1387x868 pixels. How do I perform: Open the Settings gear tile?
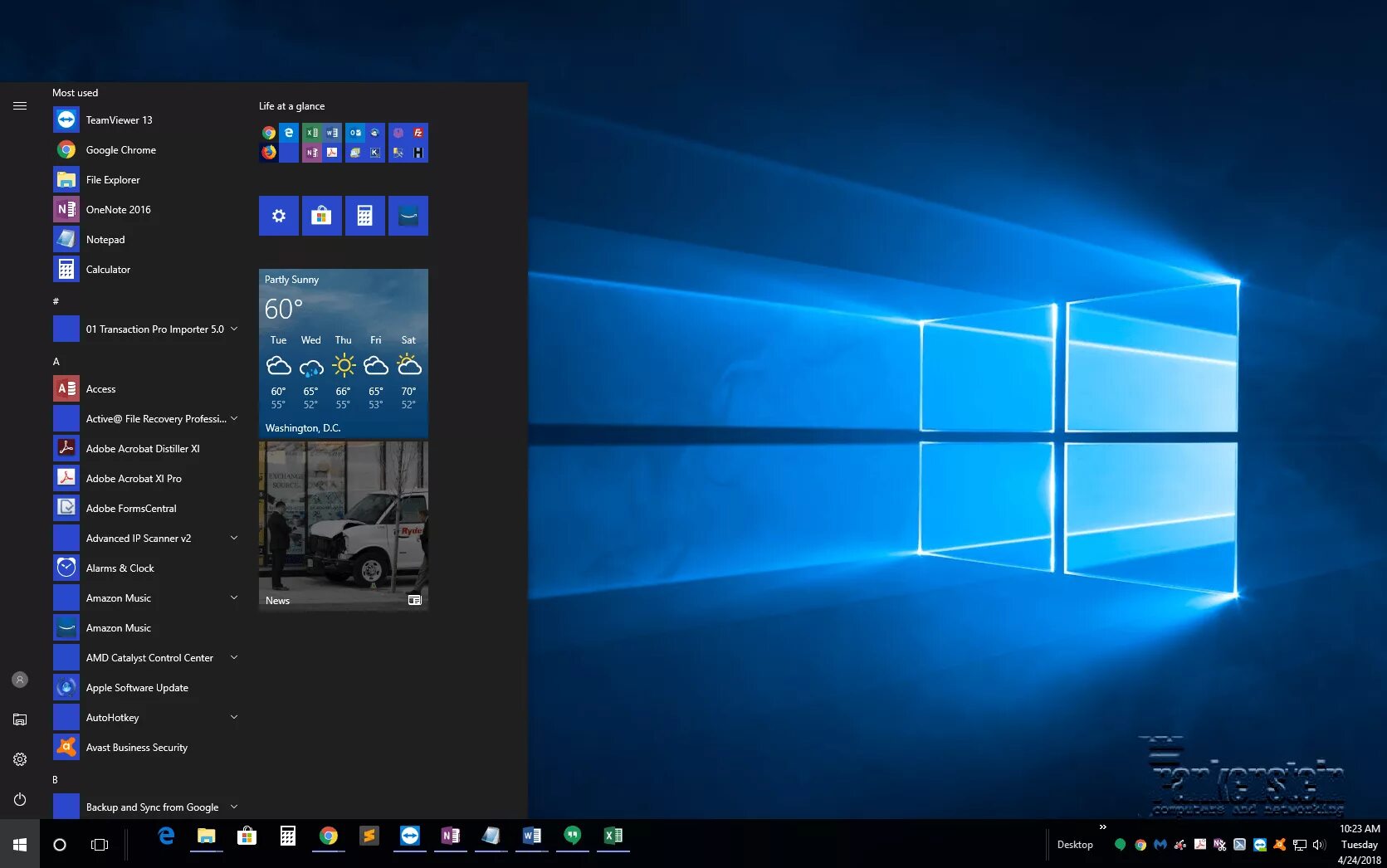[x=279, y=216]
